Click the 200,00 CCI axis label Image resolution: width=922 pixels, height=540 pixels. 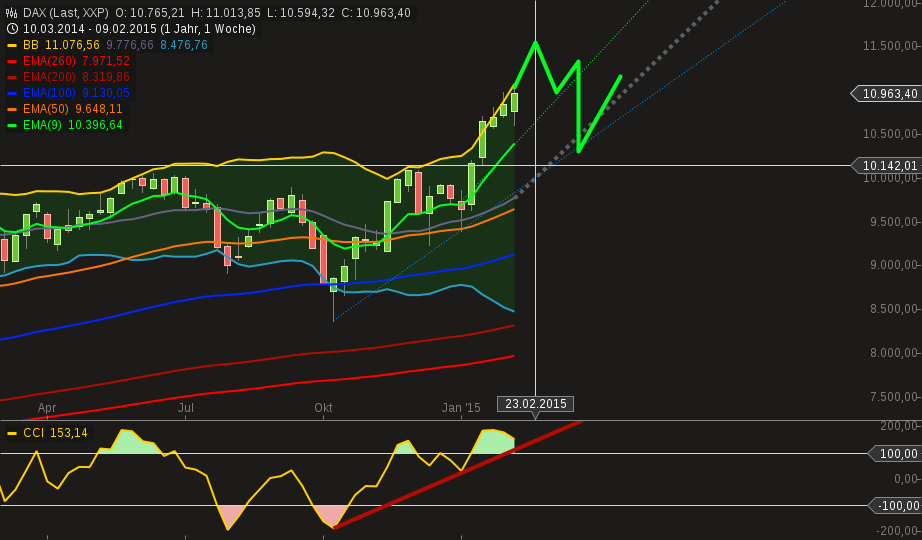pos(899,426)
